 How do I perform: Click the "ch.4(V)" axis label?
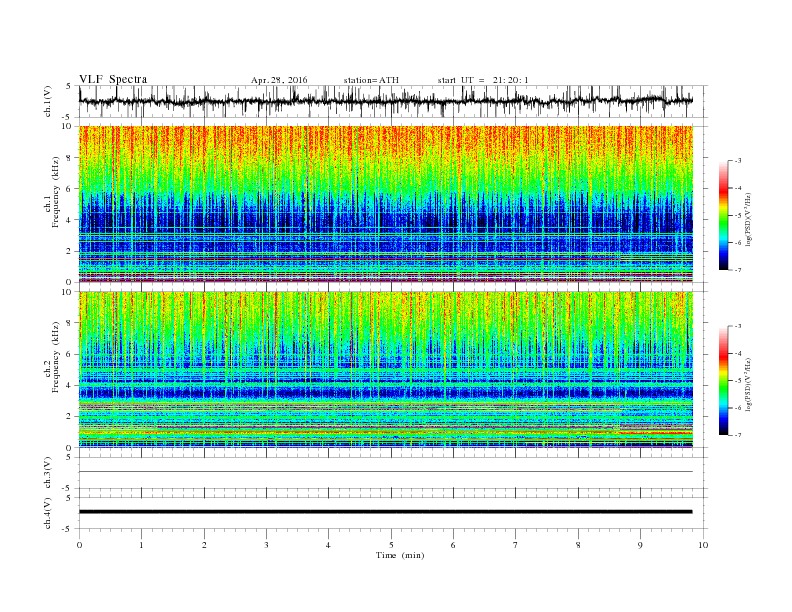click(x=48, y=513)
